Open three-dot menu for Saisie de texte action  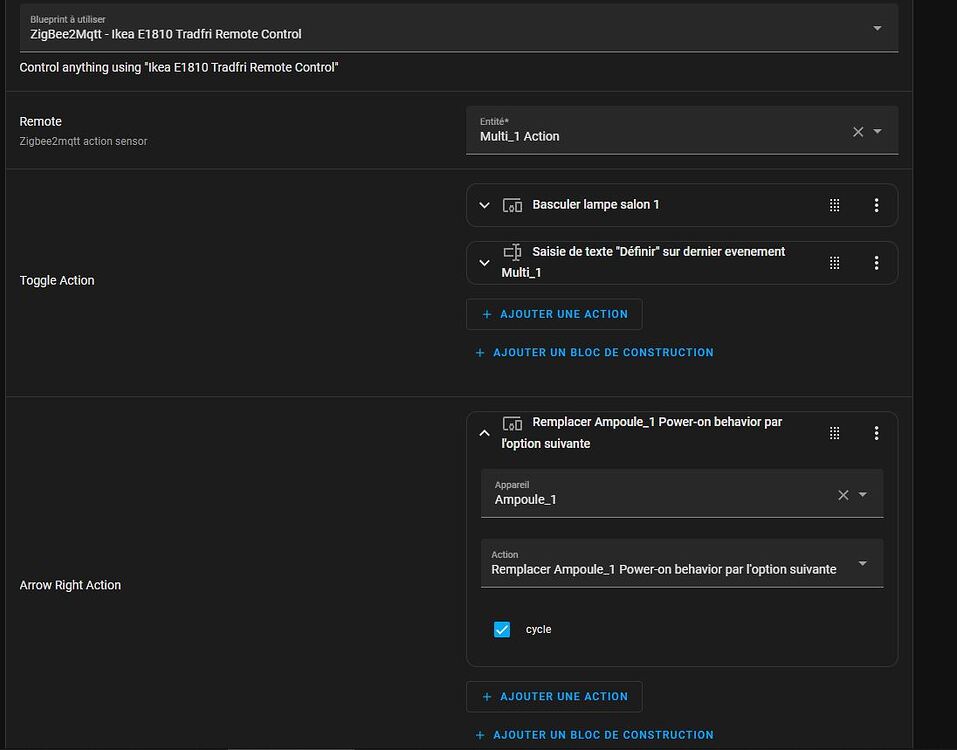point(876,263)
